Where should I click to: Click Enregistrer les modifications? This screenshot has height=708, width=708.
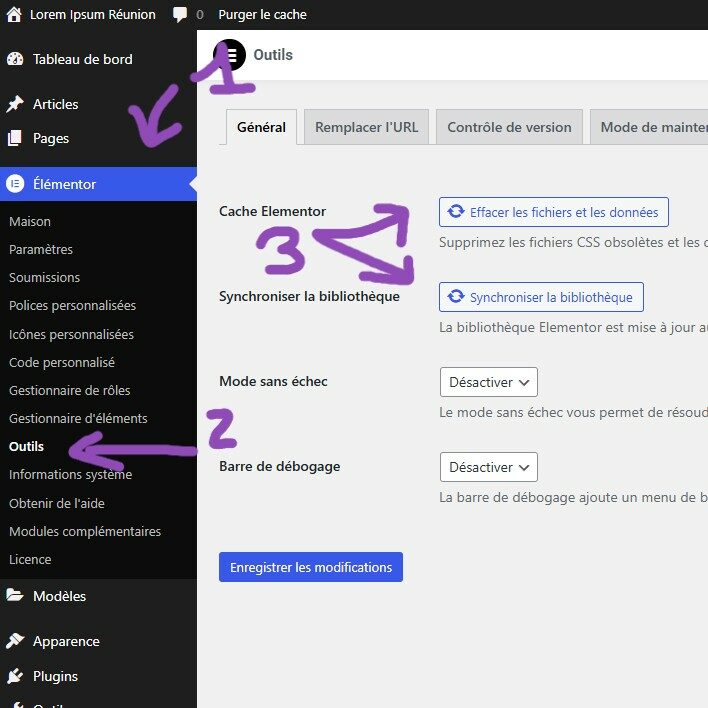pyautogui.click(x=311, y=567)
